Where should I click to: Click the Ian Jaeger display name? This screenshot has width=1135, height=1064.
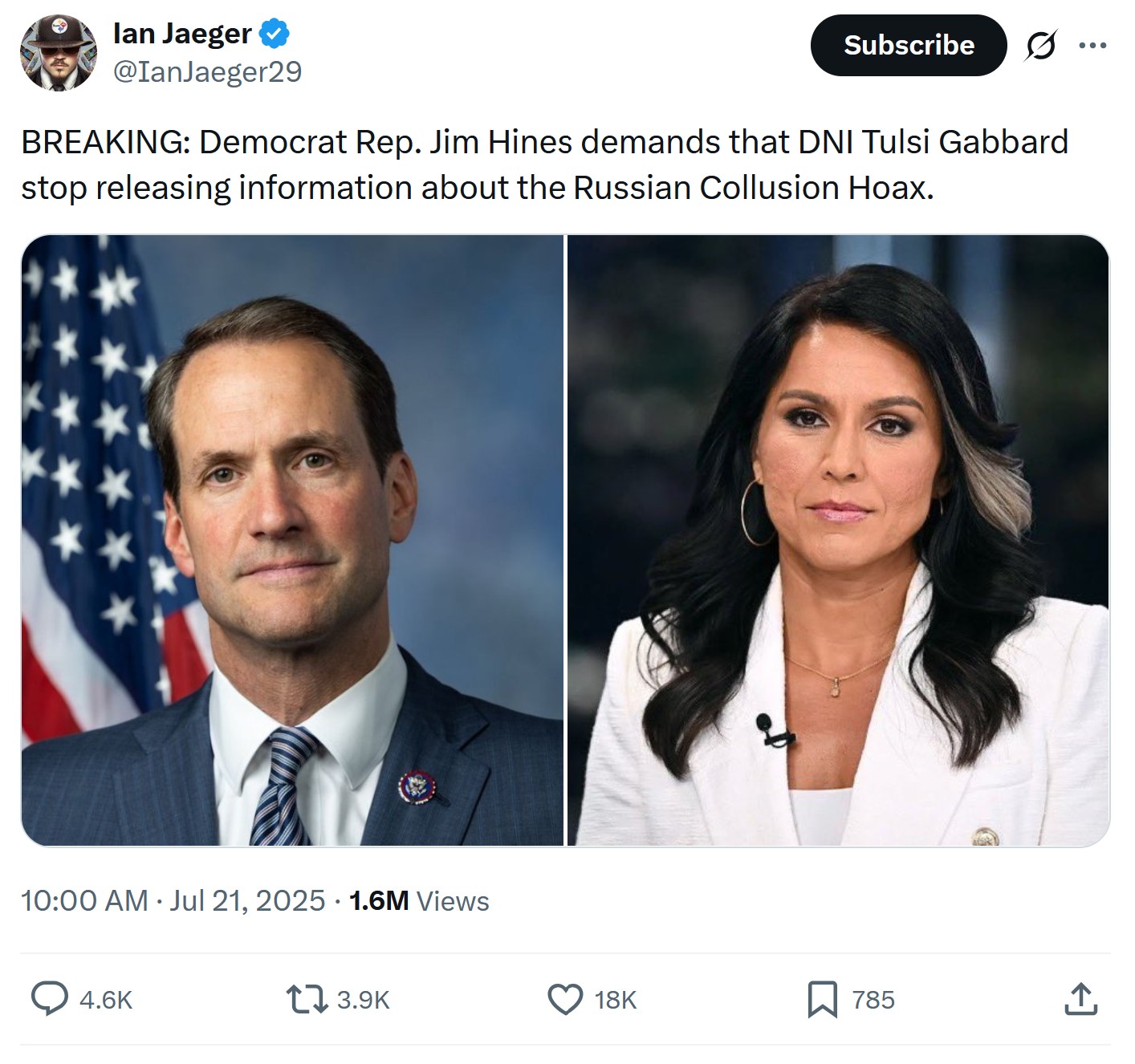point(183,34)
